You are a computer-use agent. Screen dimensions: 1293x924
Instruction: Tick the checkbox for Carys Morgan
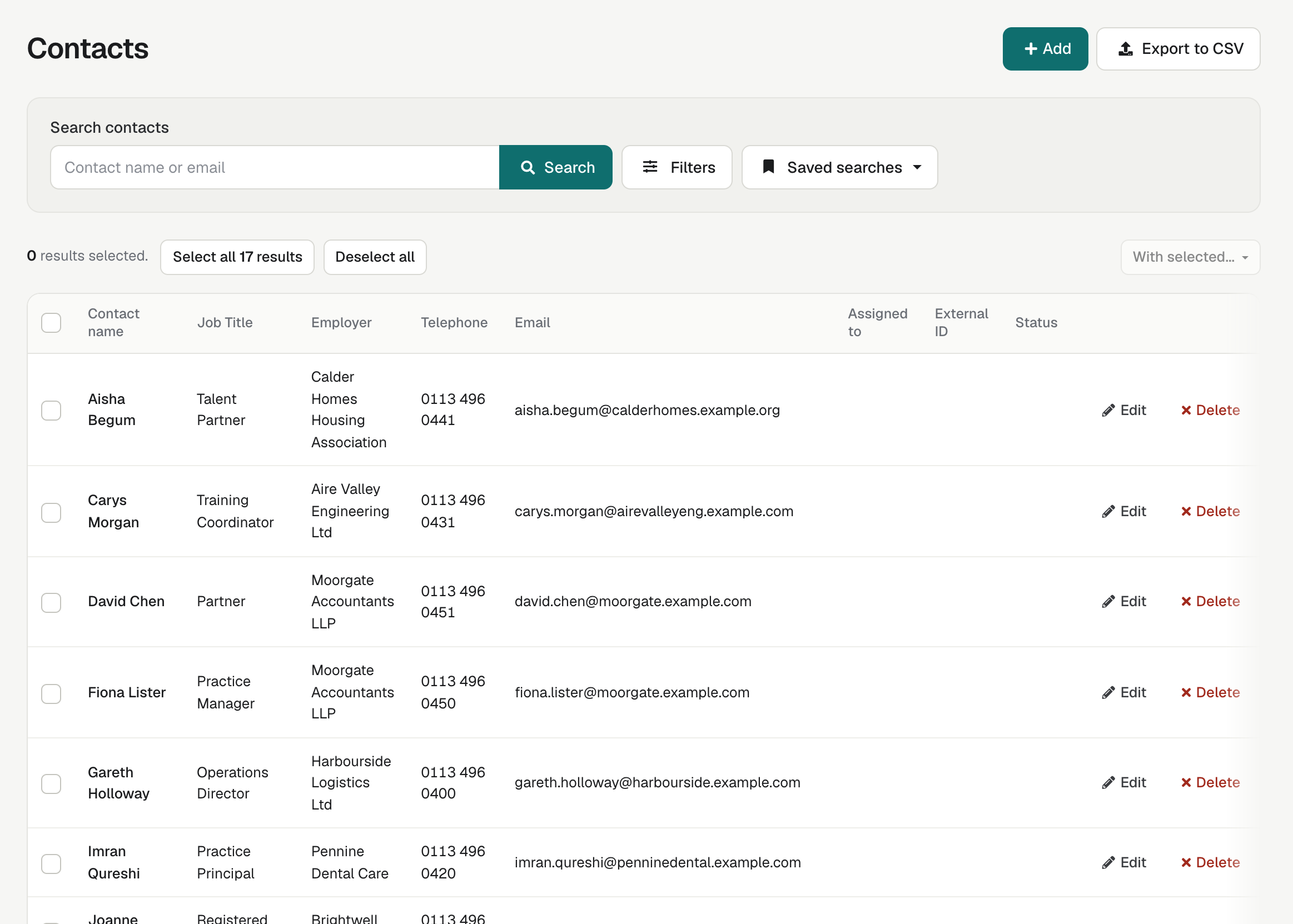point(51,512)
